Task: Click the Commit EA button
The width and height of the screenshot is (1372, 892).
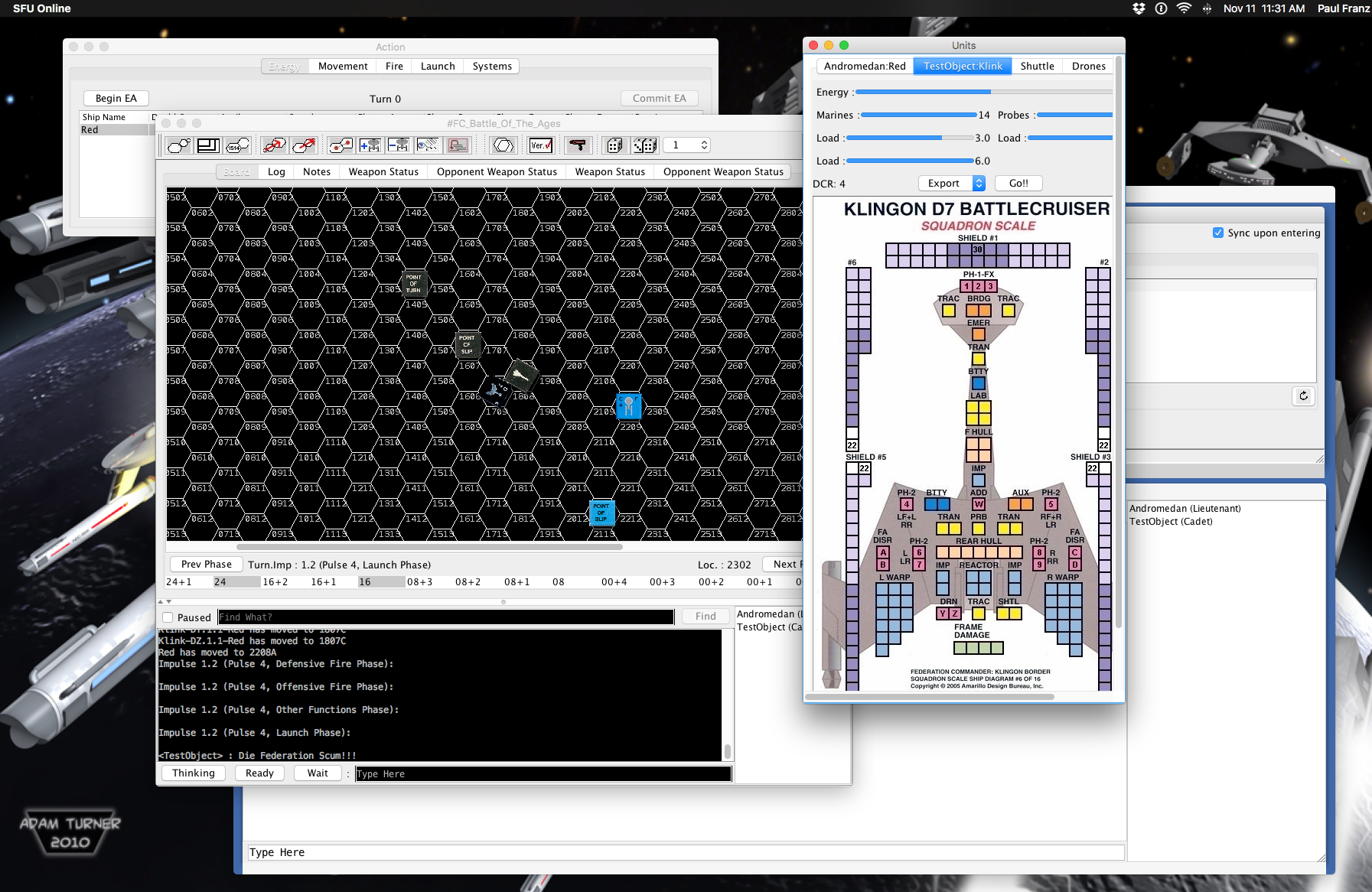Action: point(660,98)
